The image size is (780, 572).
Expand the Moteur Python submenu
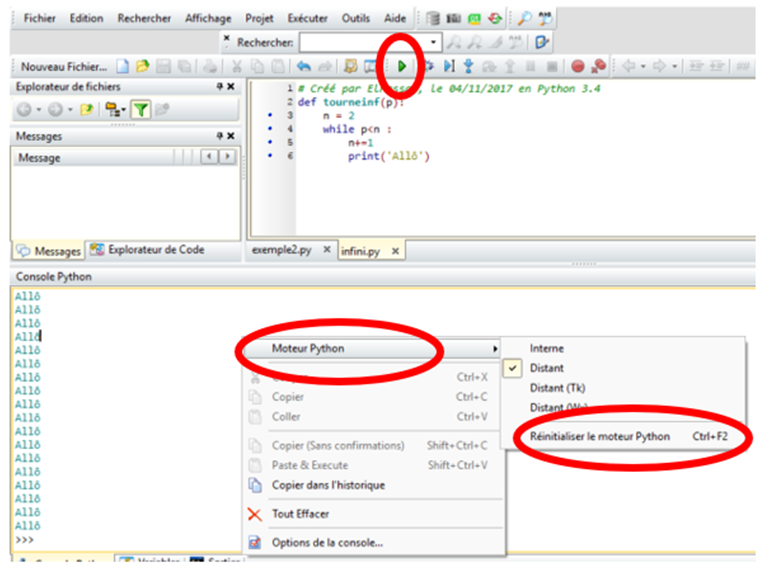tap(308, 348)
